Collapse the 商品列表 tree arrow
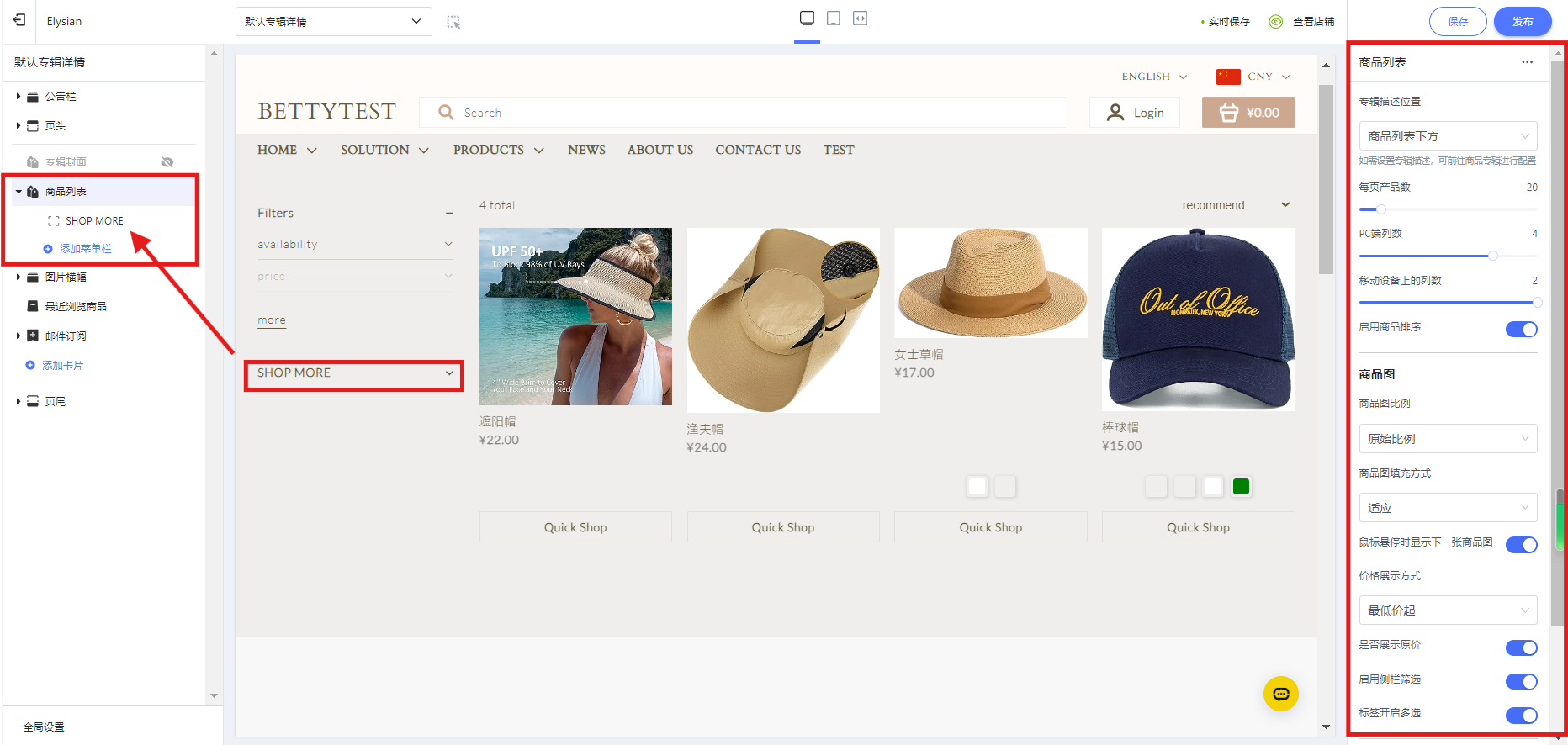Viewport: 1568px width, 745px height. 19,192
